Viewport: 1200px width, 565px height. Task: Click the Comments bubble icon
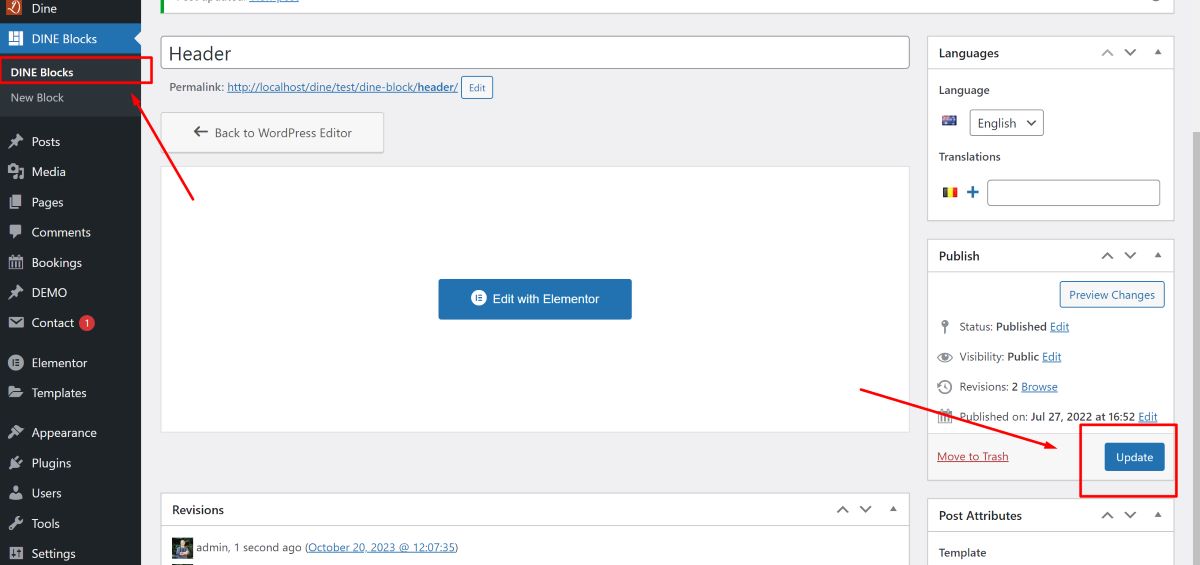pos(15,232)
